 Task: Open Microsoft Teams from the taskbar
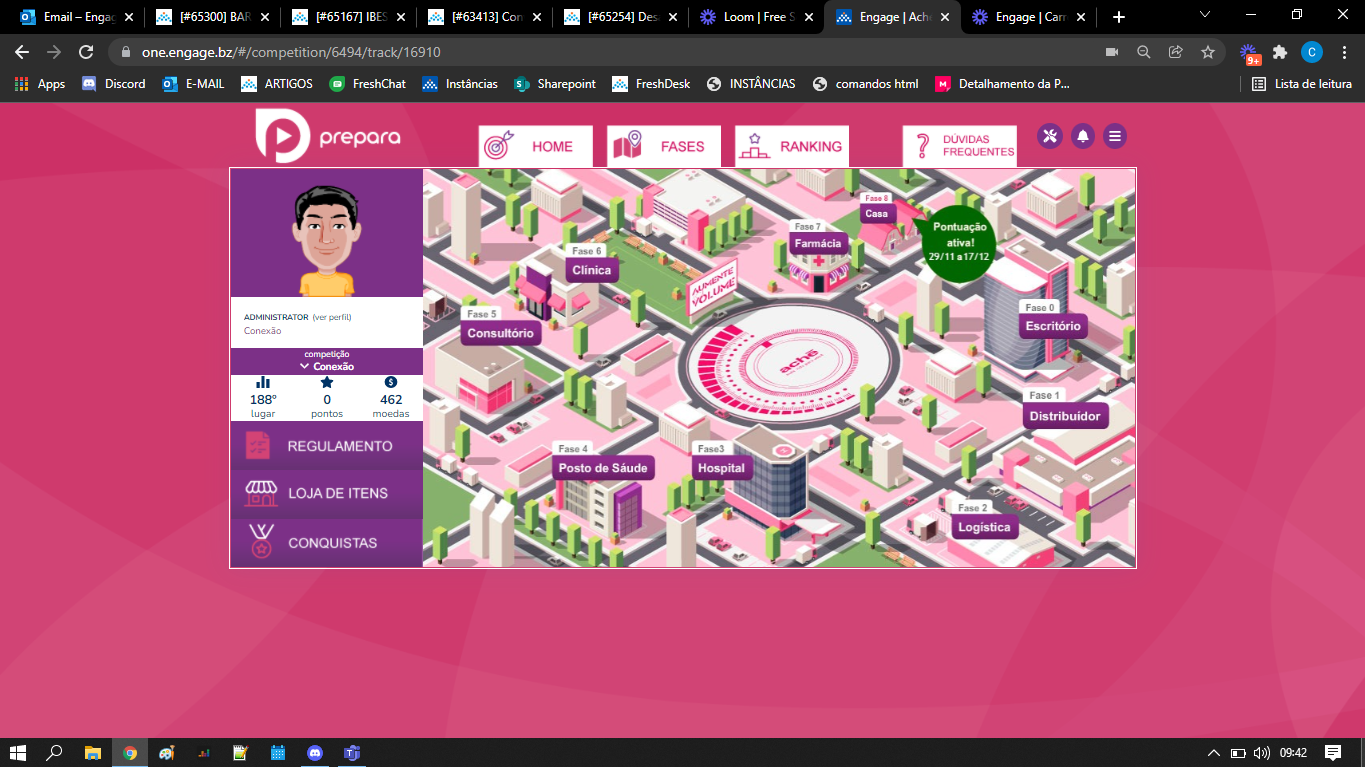click(351, 753)
